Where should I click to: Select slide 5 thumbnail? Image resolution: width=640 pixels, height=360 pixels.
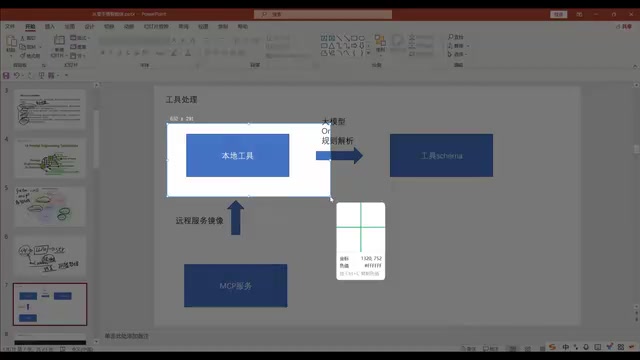(x=50, y=207)
